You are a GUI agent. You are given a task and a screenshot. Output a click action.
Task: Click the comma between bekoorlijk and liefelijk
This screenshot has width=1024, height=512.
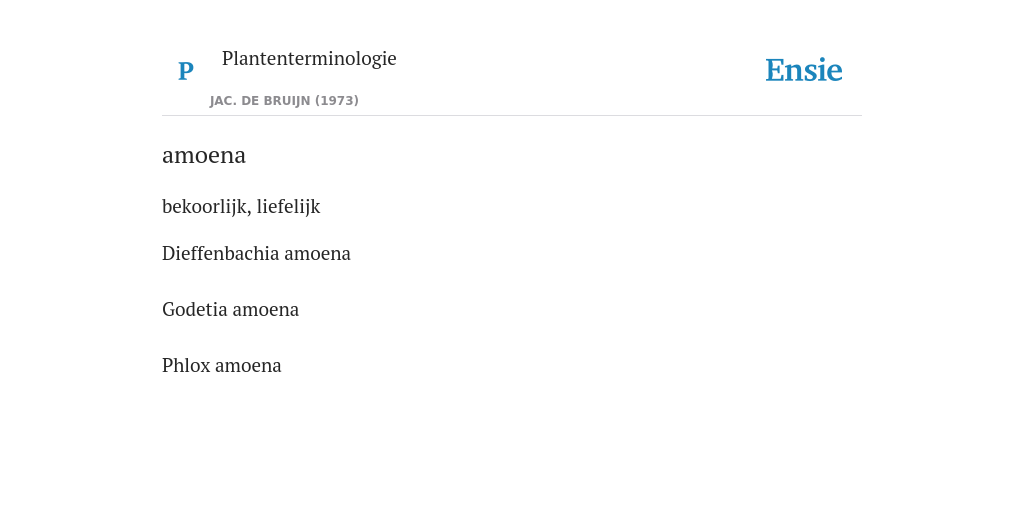(x=249, y=212)
